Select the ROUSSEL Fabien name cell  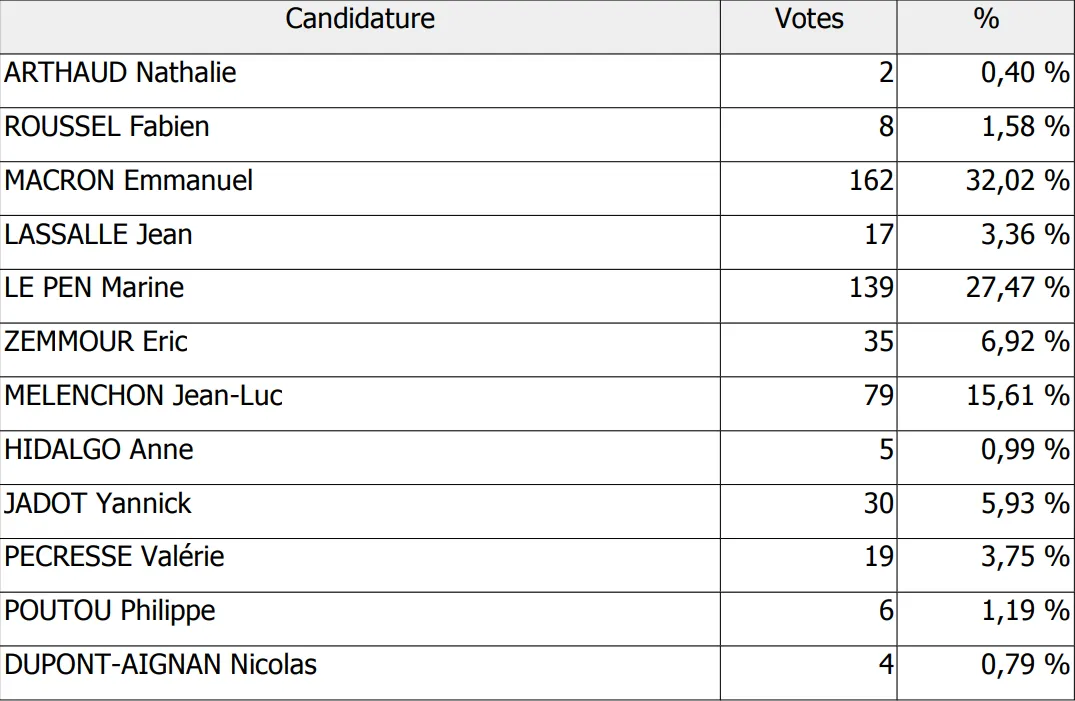pyautogui.click(x=107, y=127)
